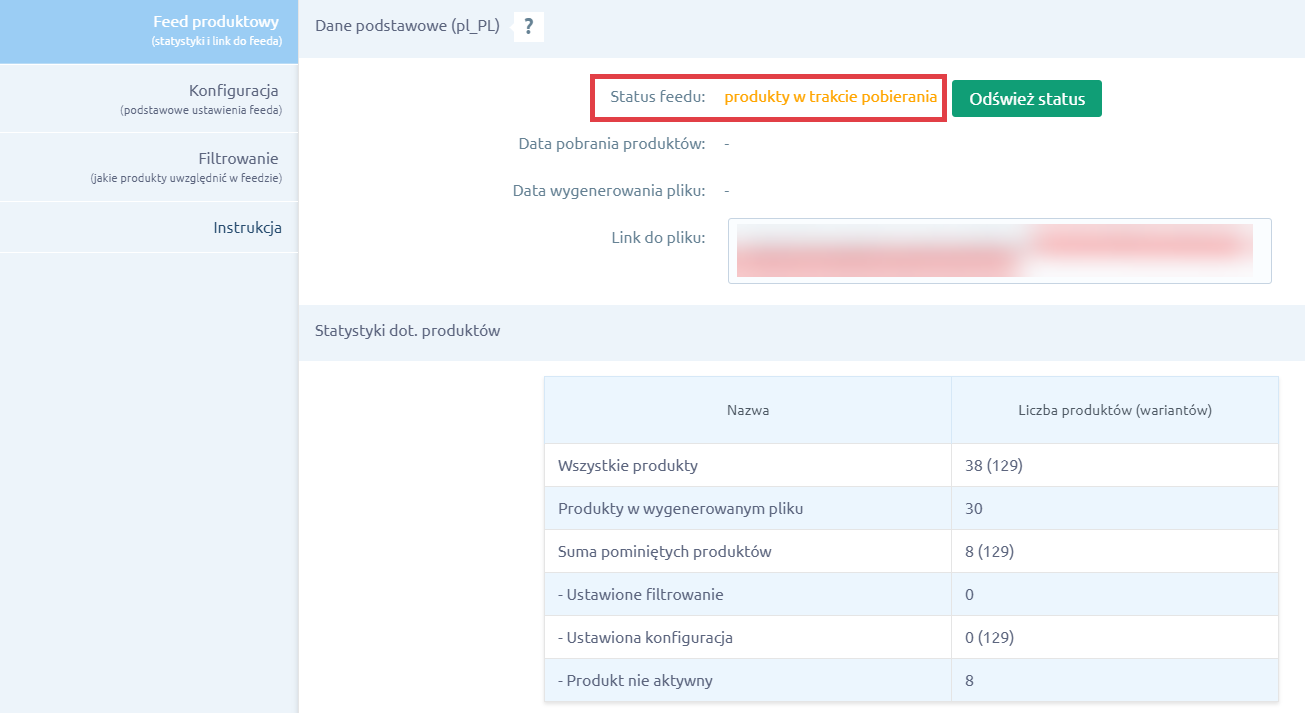Click the Nazwa column header

(746, 410)
